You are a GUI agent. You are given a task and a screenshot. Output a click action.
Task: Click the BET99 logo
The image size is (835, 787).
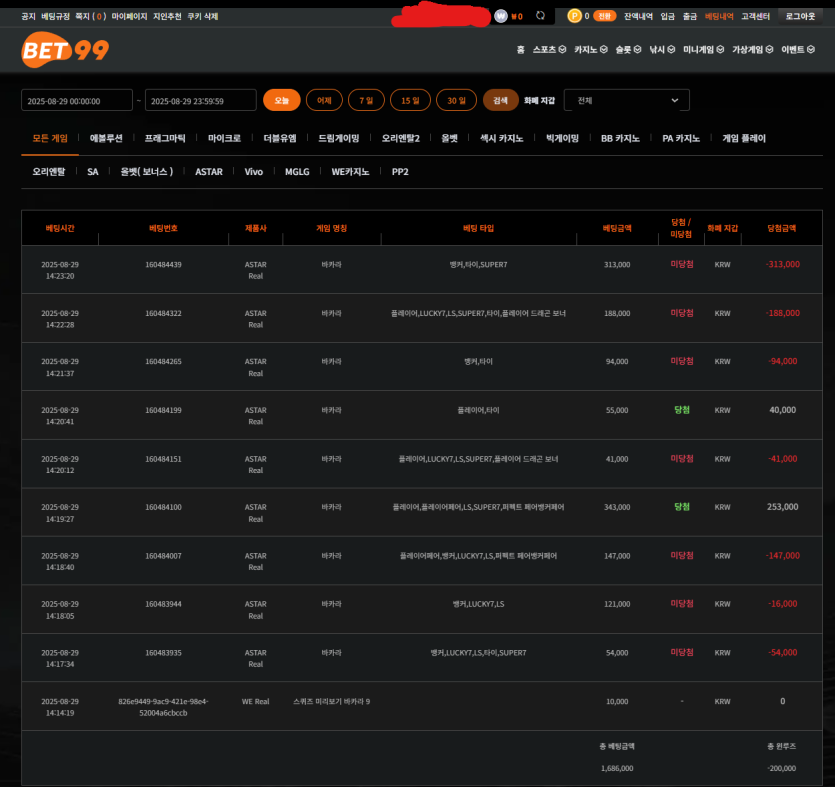(x=65, y=50)
